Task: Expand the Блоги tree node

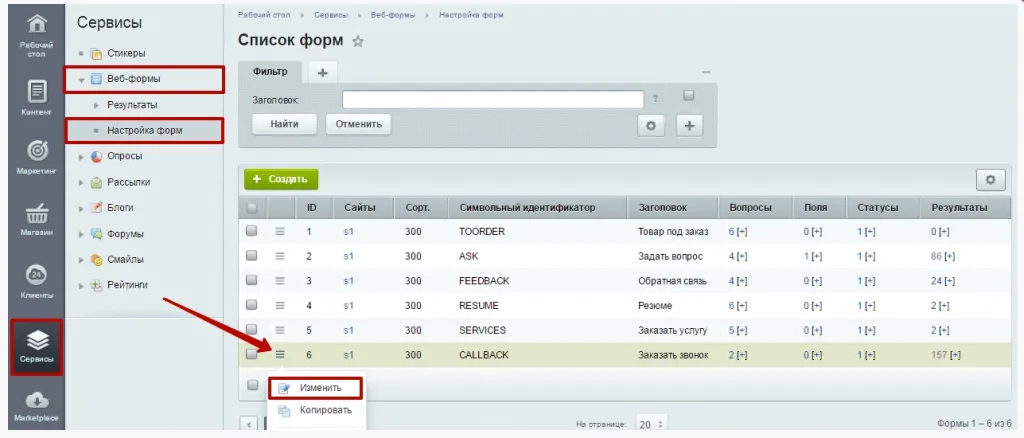Action: point(82,208)
